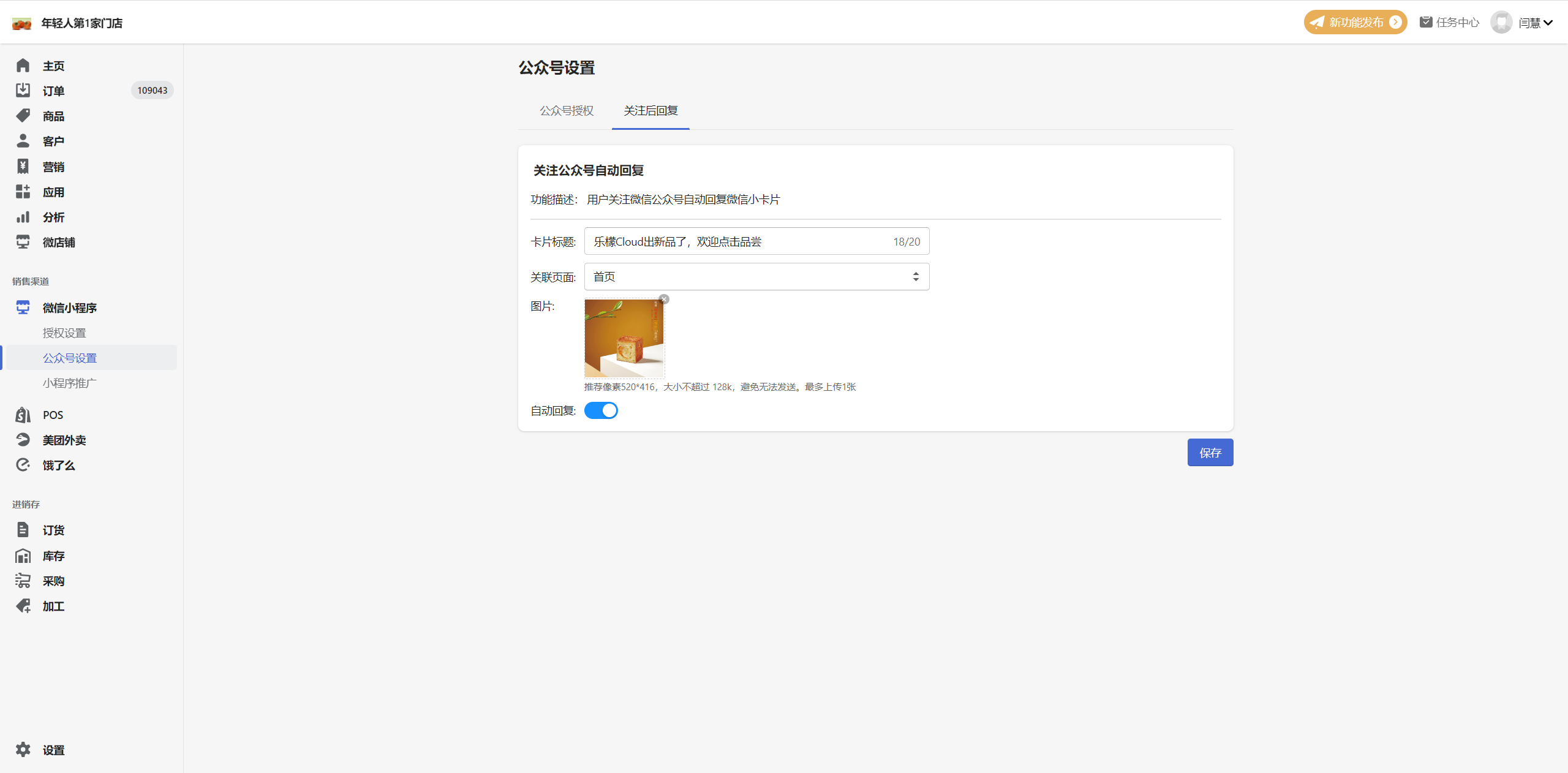Open settings via the gear icon
Viewport: 1568px width, 773px height.
[23, 750]
